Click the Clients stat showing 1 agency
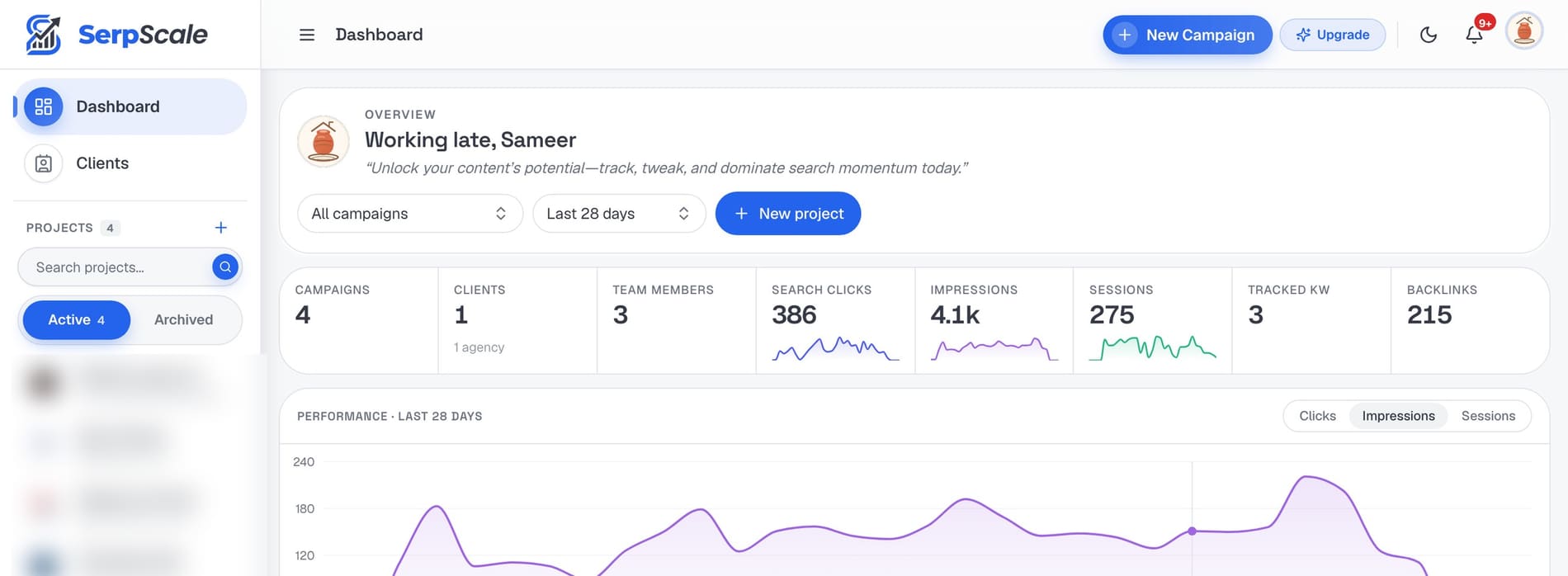 click(x=517, y=320)
